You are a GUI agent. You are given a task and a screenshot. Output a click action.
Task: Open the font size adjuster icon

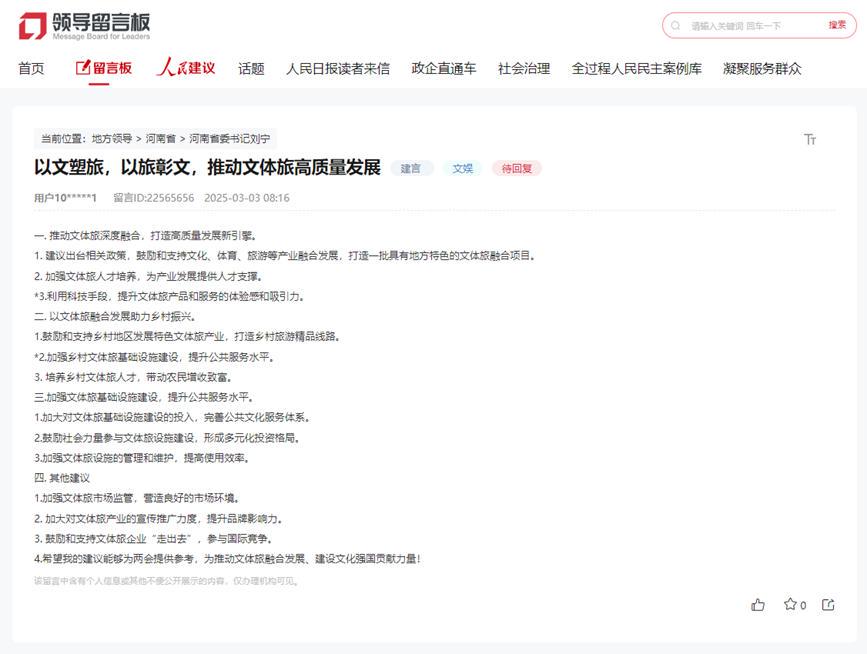(810, 139)
